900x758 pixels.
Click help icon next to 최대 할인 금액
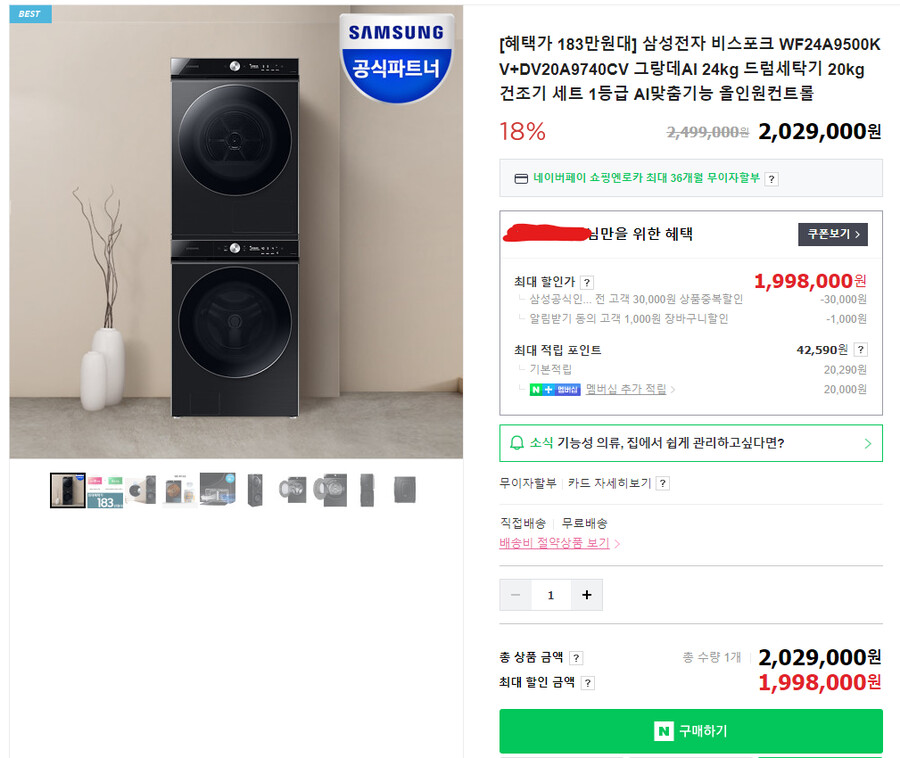click(588, 683)
